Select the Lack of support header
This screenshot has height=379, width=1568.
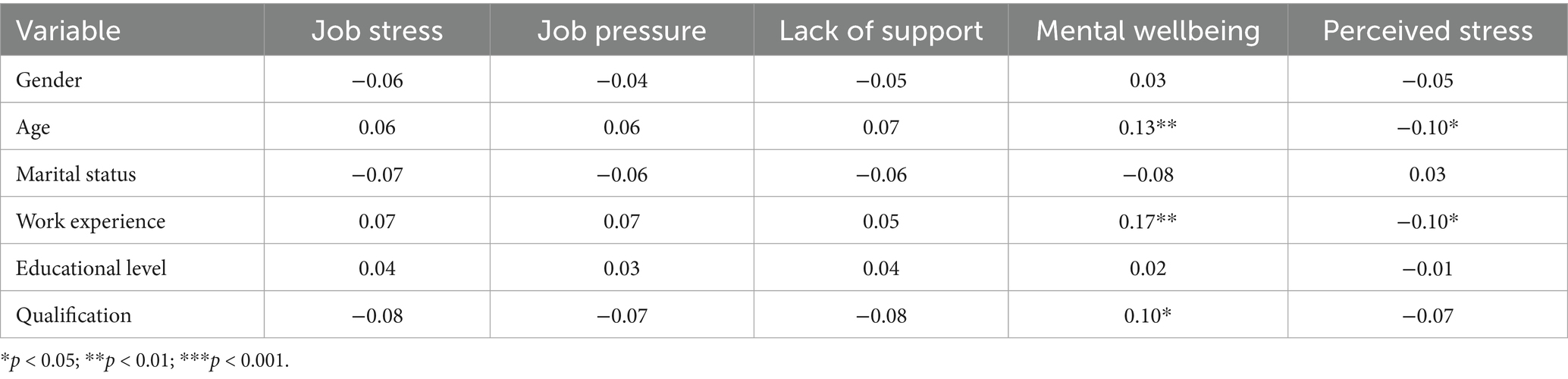tap(881, 31)
